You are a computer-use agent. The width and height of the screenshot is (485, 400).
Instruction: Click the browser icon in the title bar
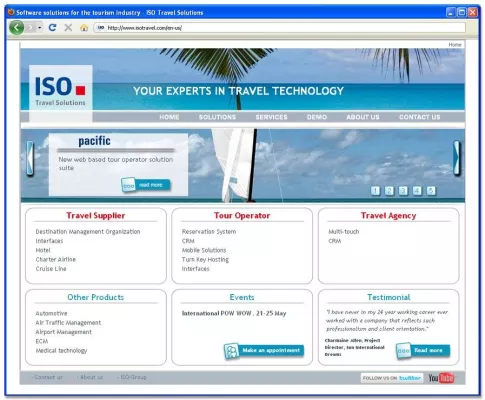click(11, 12)
